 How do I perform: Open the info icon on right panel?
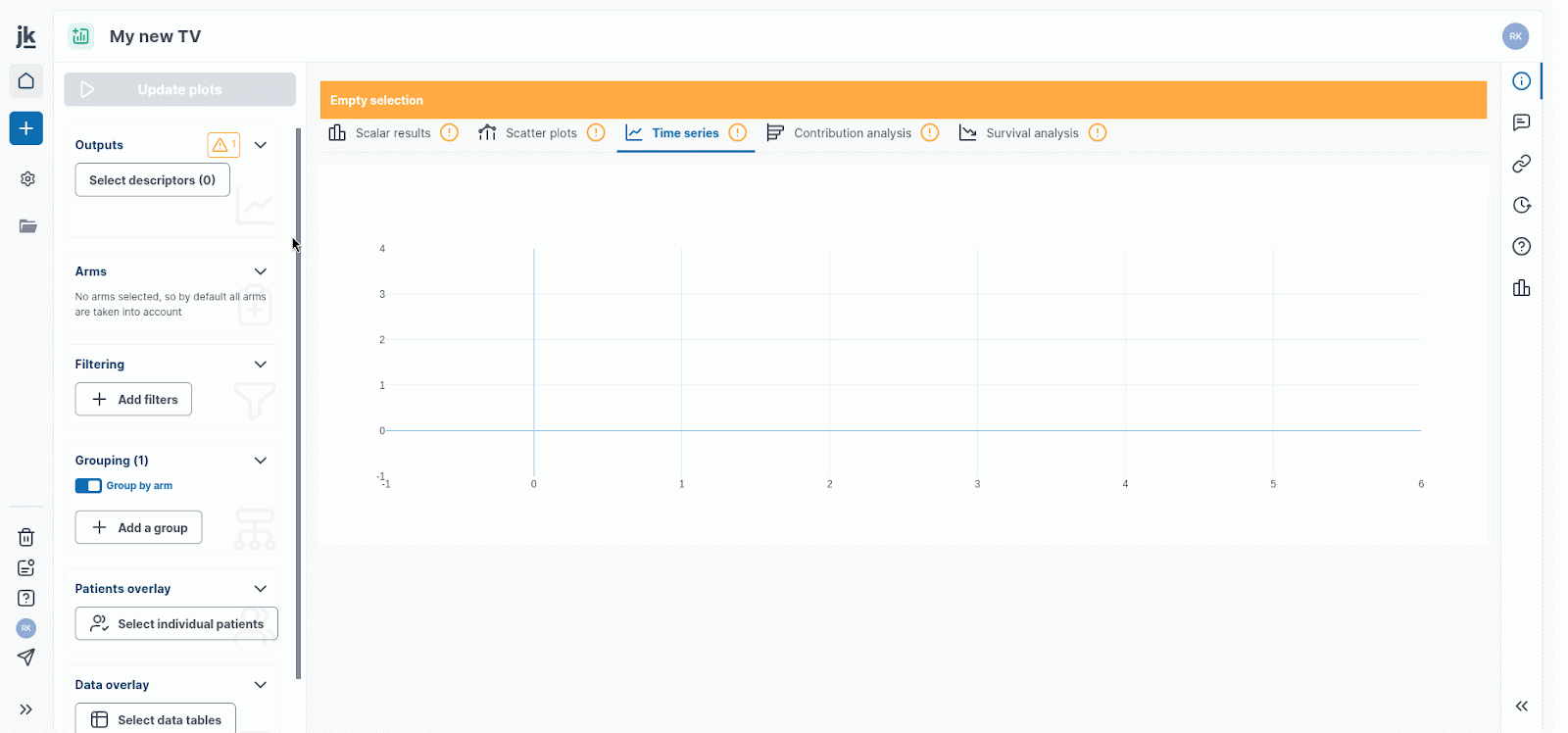pyautogui.click(x=1521, y=81)
